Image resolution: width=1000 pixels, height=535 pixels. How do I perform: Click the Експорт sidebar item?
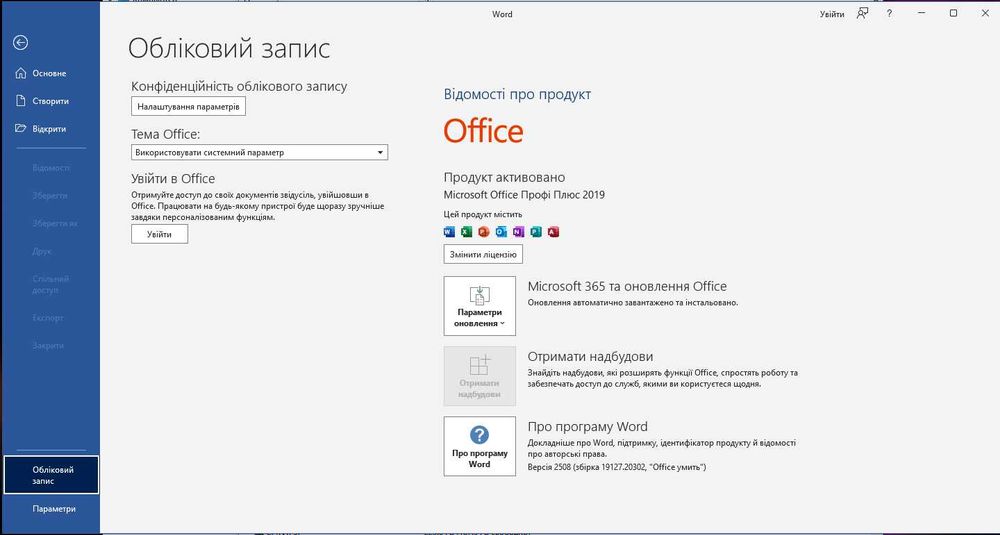(x=50, y=318)
